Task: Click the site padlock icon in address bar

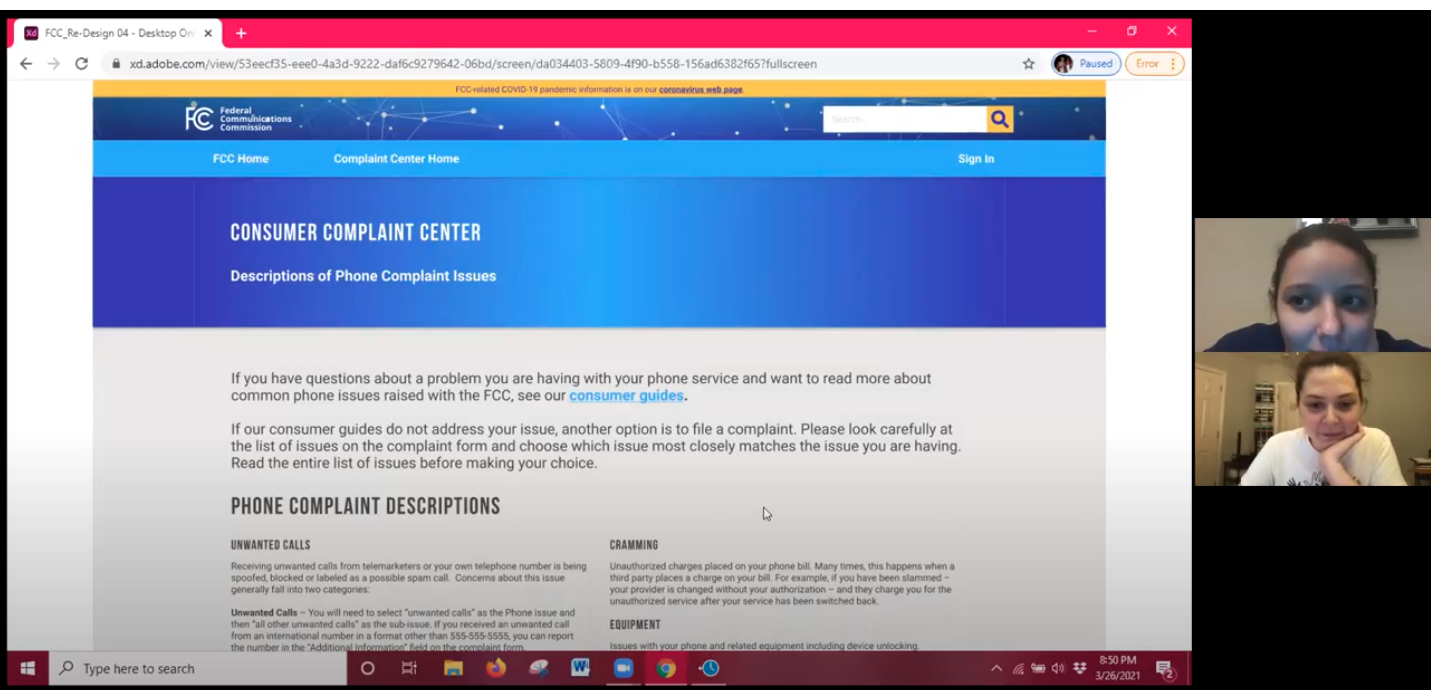Action: [116, 64]
